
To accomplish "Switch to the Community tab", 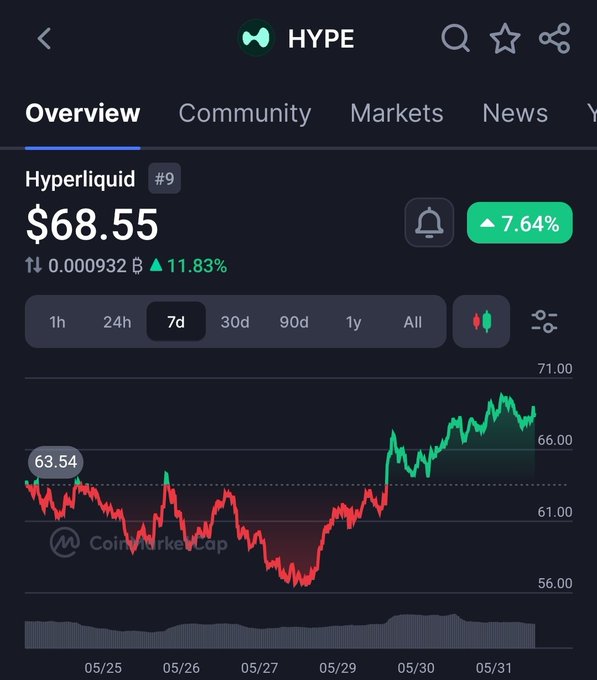I will 245,114.
